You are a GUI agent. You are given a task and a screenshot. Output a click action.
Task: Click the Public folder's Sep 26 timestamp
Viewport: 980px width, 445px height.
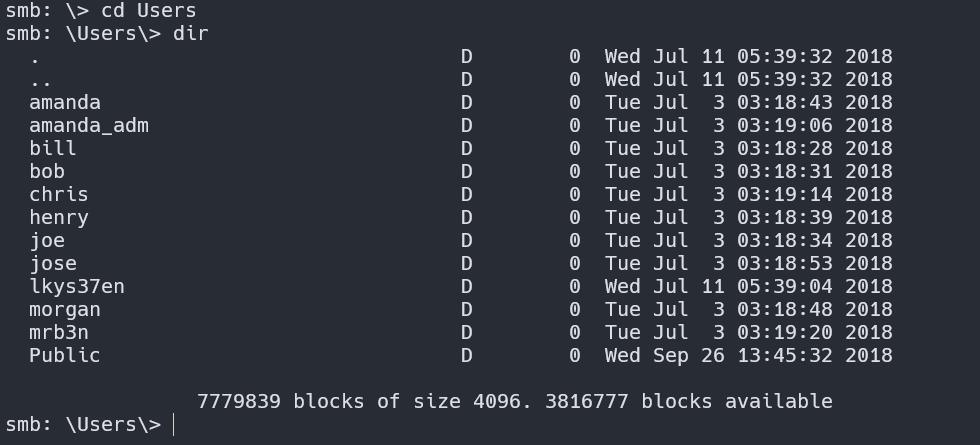748,355
